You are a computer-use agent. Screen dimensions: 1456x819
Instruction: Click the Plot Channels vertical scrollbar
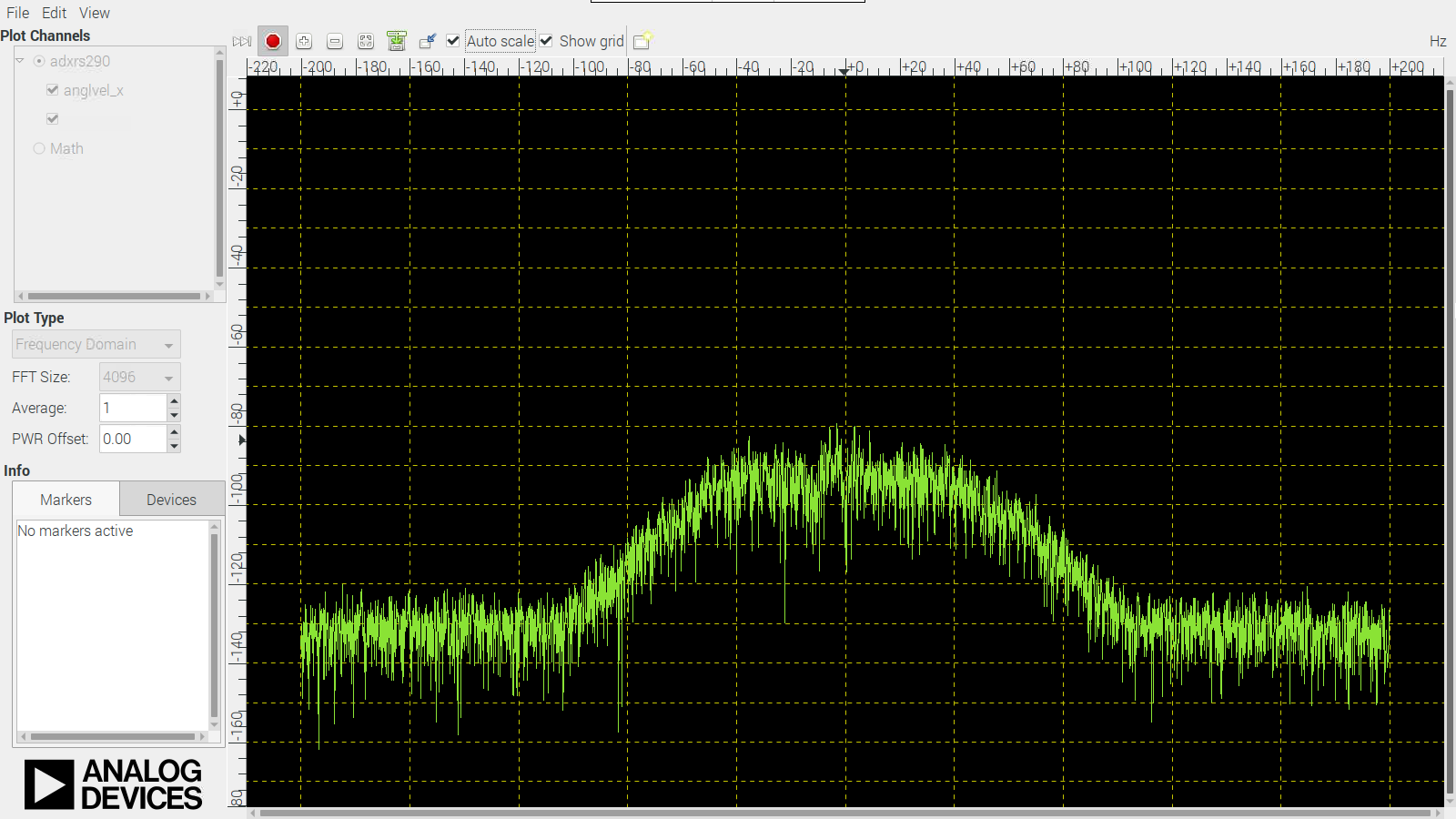(219, 167)
